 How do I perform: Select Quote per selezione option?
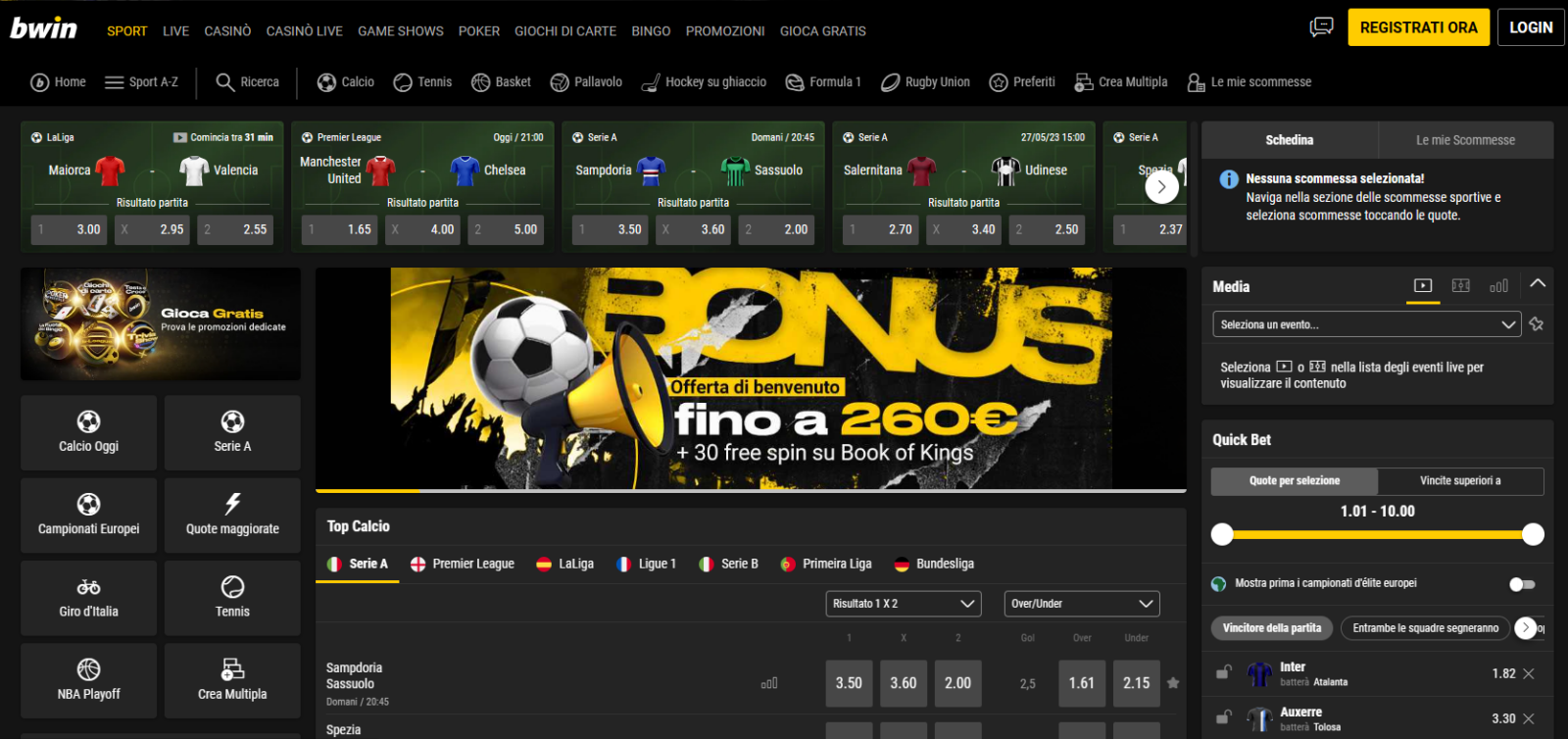coord(1295,481)
